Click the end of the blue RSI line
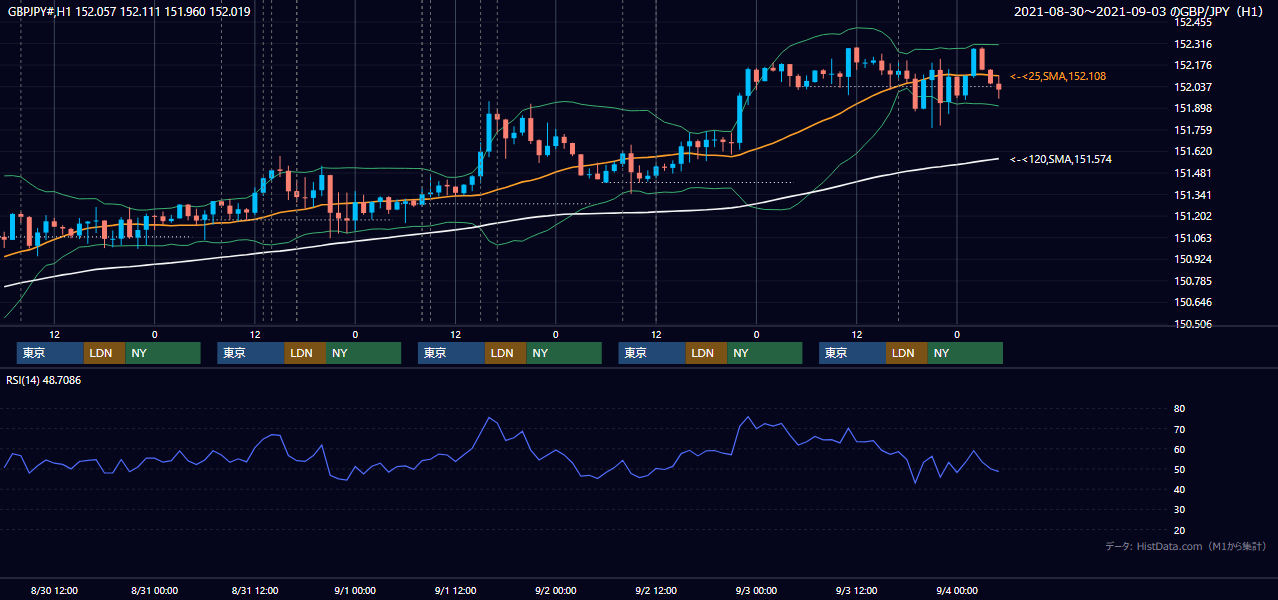The height and width of the screenshot is (600, 1278). click(997, 471)
